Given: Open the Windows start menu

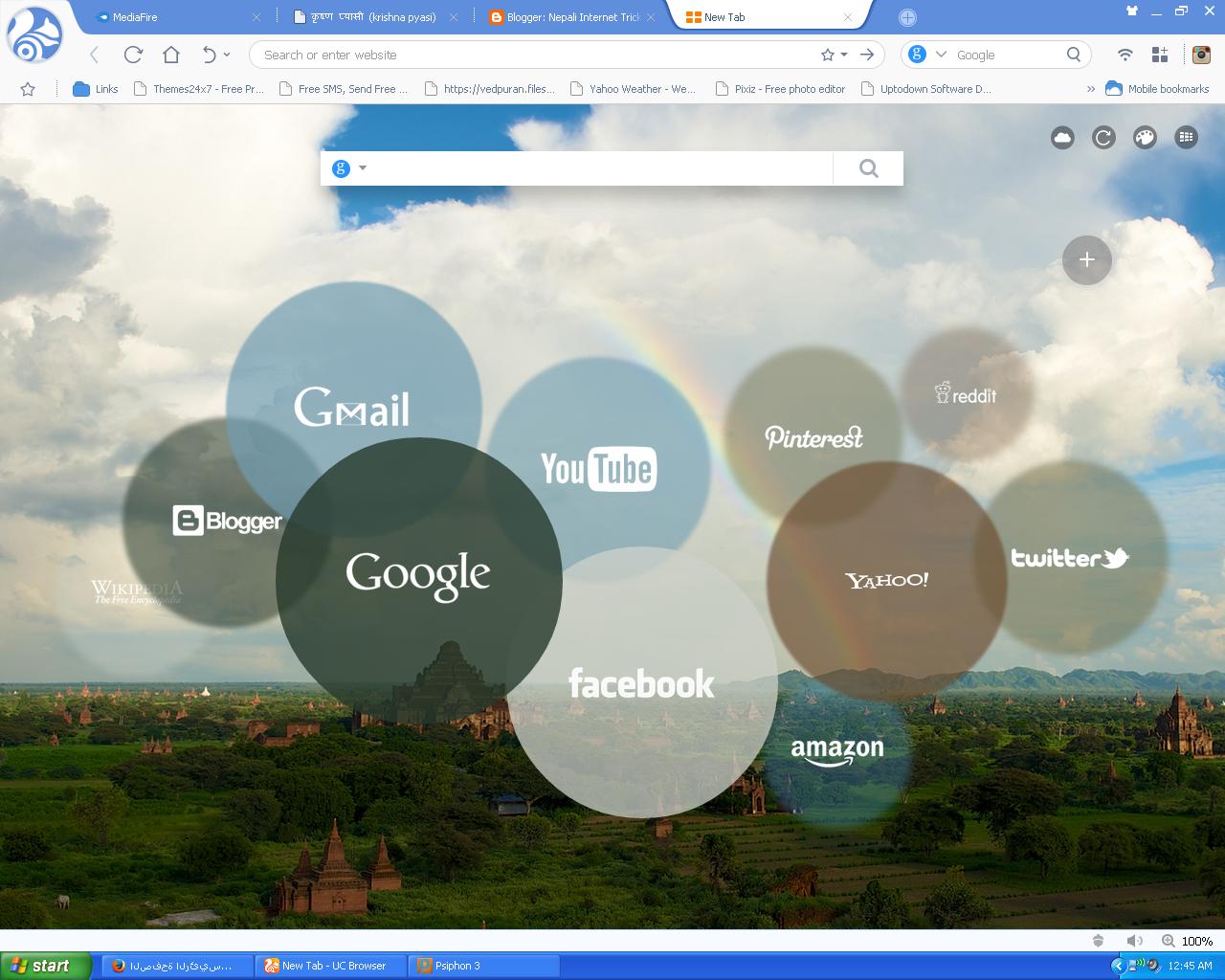Looking at the screenshot, I should [x=46, y=966].
